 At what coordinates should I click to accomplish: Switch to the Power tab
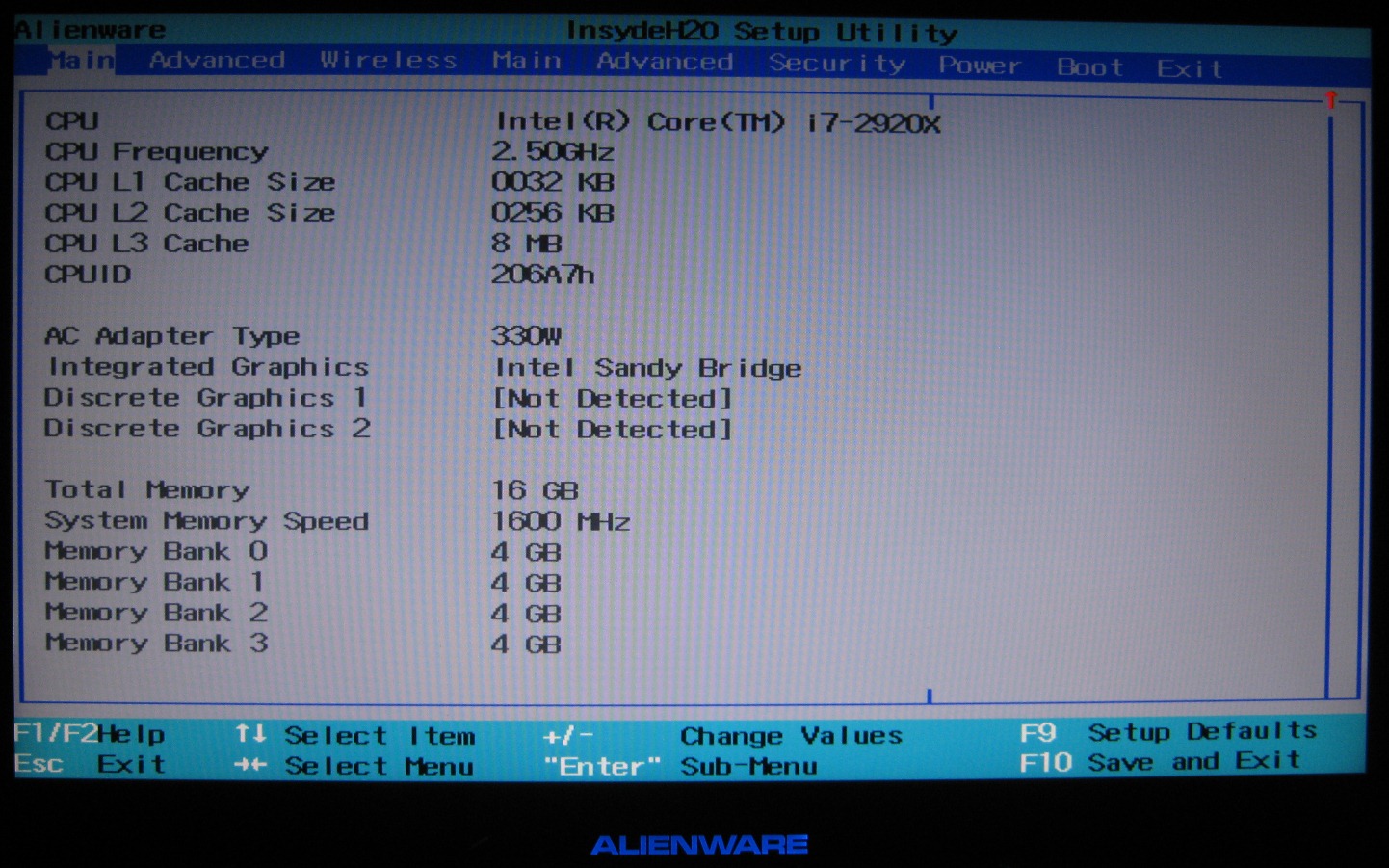coord(980,66)
